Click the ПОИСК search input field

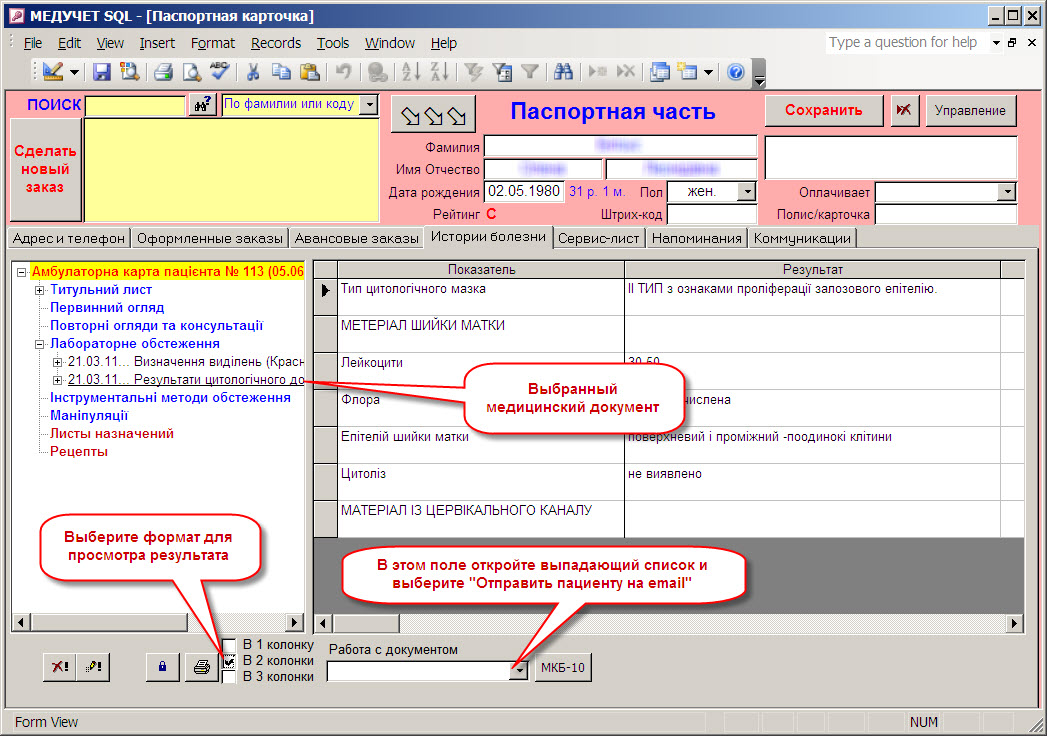tap(136, 106)
